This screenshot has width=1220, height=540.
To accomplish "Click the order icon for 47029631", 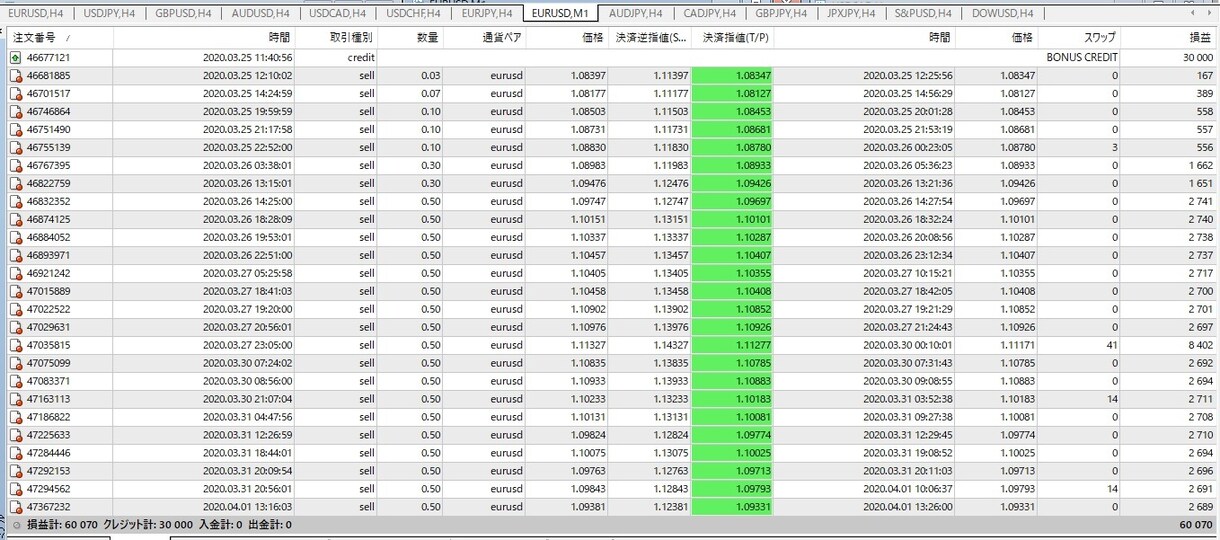I will [x=15, y=328].
